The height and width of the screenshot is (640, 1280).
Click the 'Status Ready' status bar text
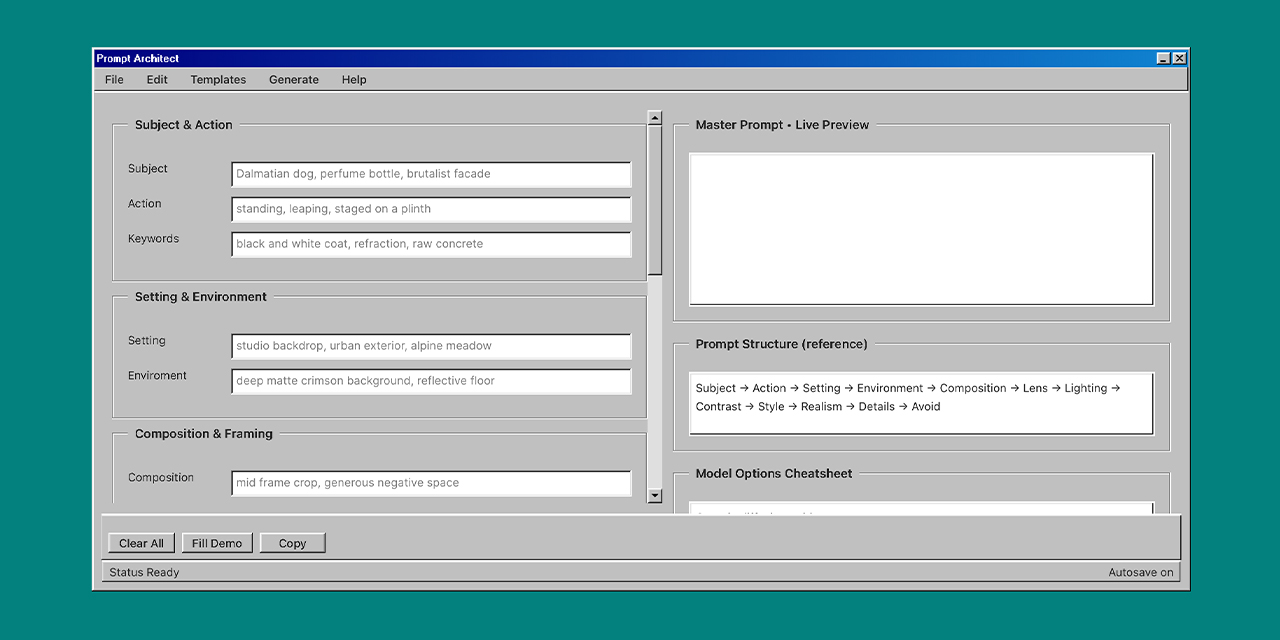(144, 573)
